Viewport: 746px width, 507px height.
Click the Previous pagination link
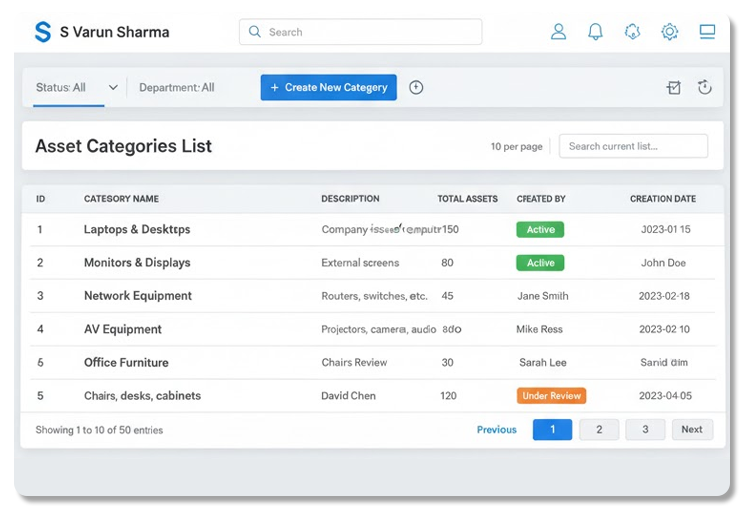pos(496,430)
